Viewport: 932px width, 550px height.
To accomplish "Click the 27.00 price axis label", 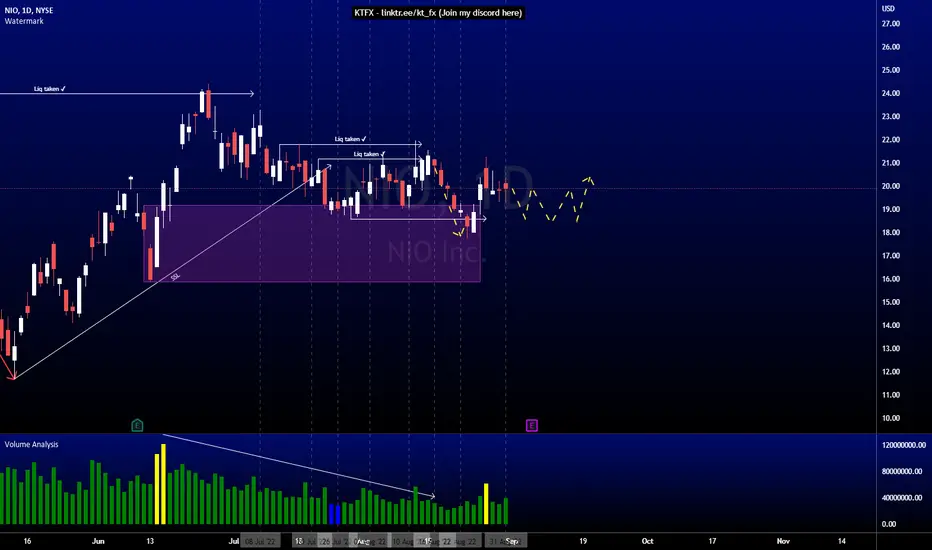I will 890,24.
